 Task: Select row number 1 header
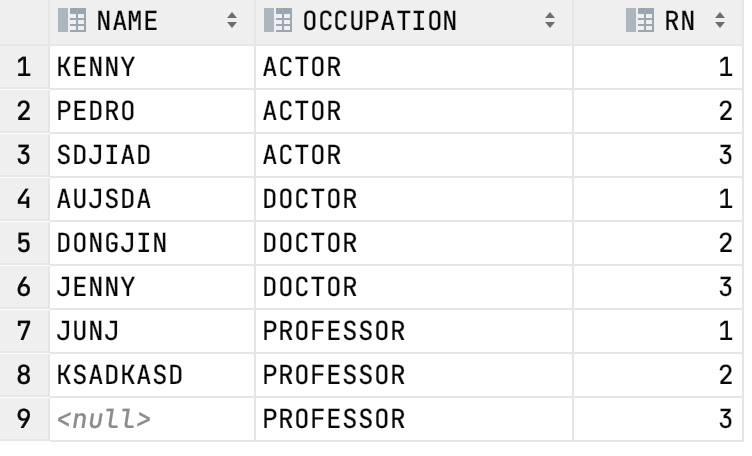click(24, 67)
